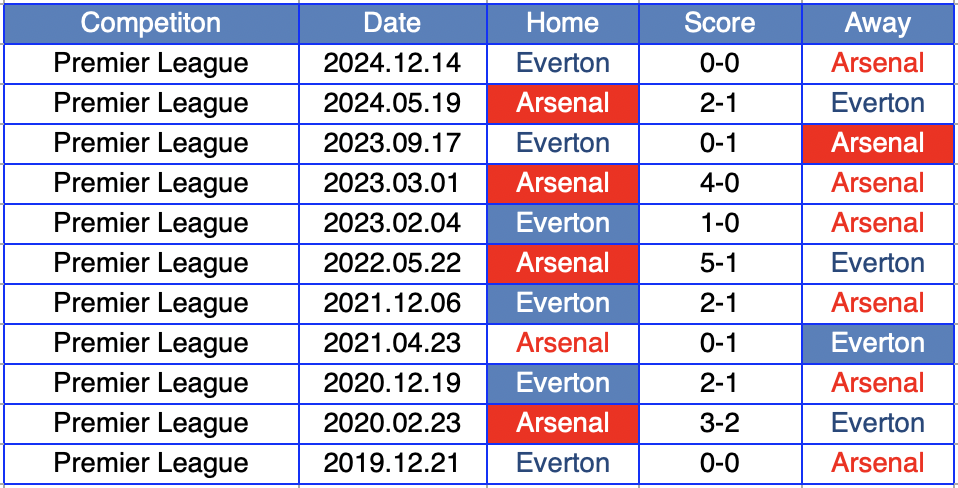This screenshot has width=958, height=488.
Task: Click the date 2024.12.14 cell
Action: (392, 63)
